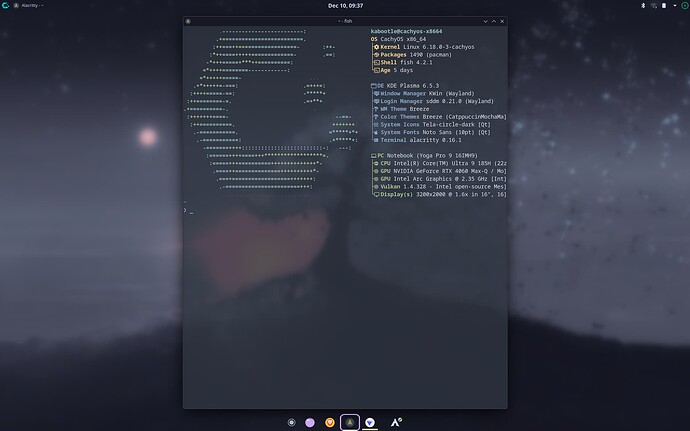The width and height of the screenshot is (690, 431).
Task: Click GPU Intel Arc Graphics line
Action: coord(440,179)
